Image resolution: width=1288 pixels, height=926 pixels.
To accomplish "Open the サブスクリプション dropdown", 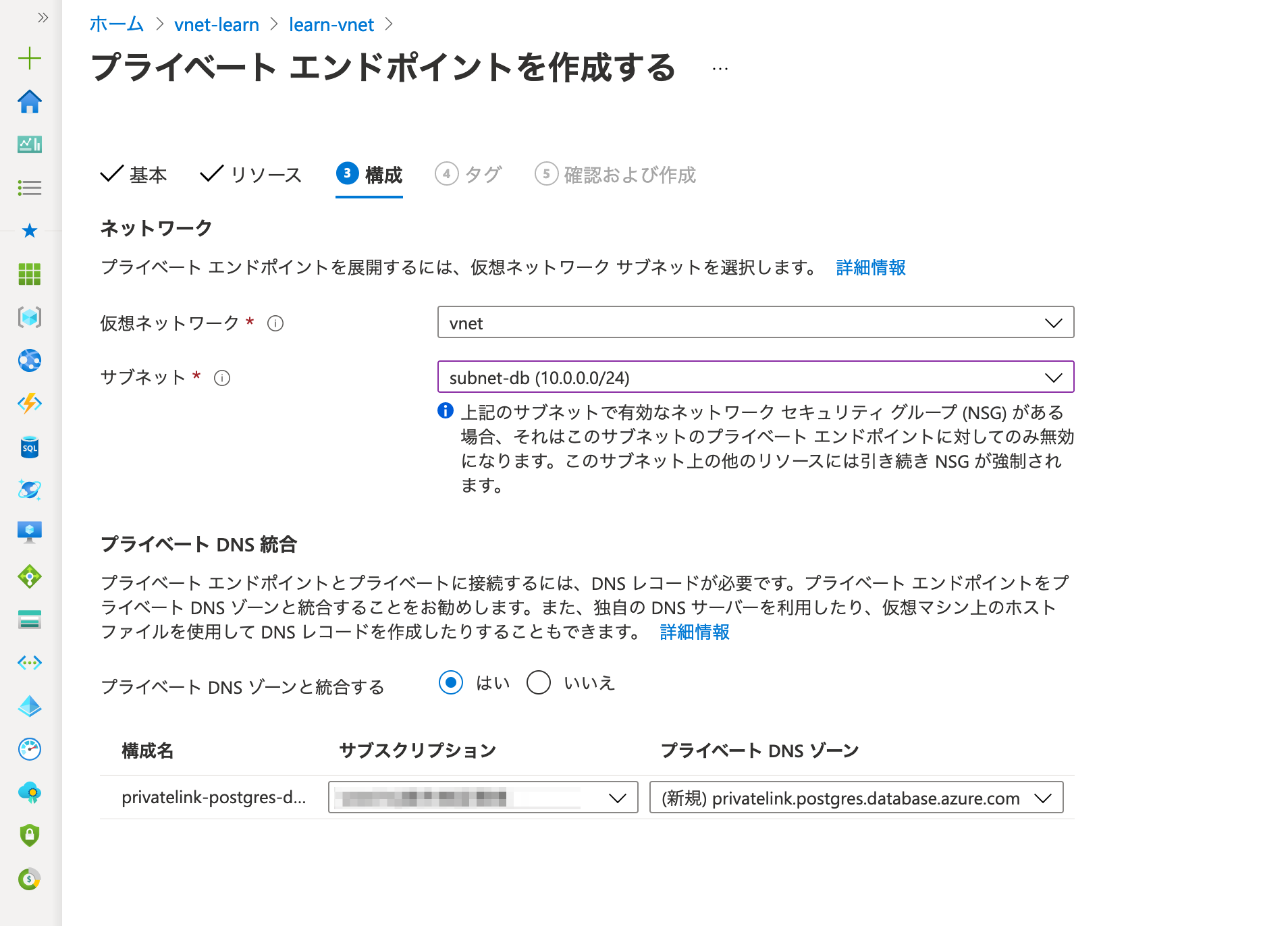I will [483, 798].
